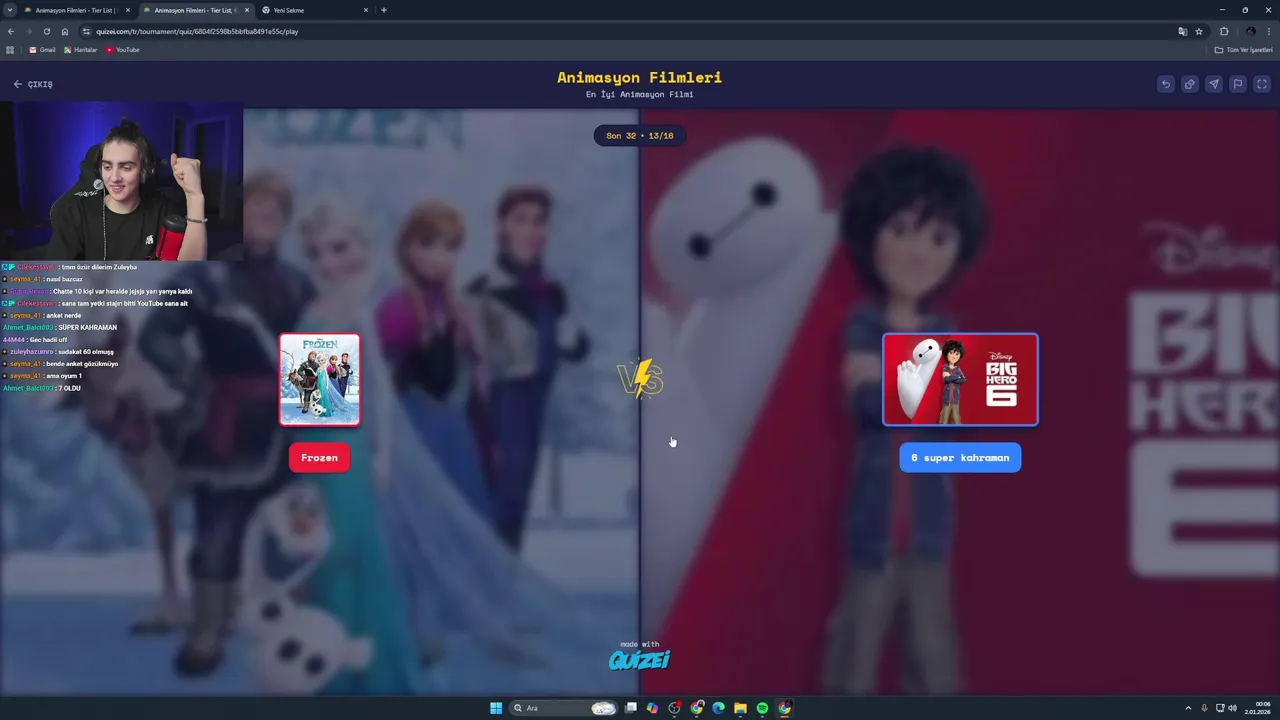
Task: Open the apps grid in bookmarks bar
Action: [x=11, y=50]
